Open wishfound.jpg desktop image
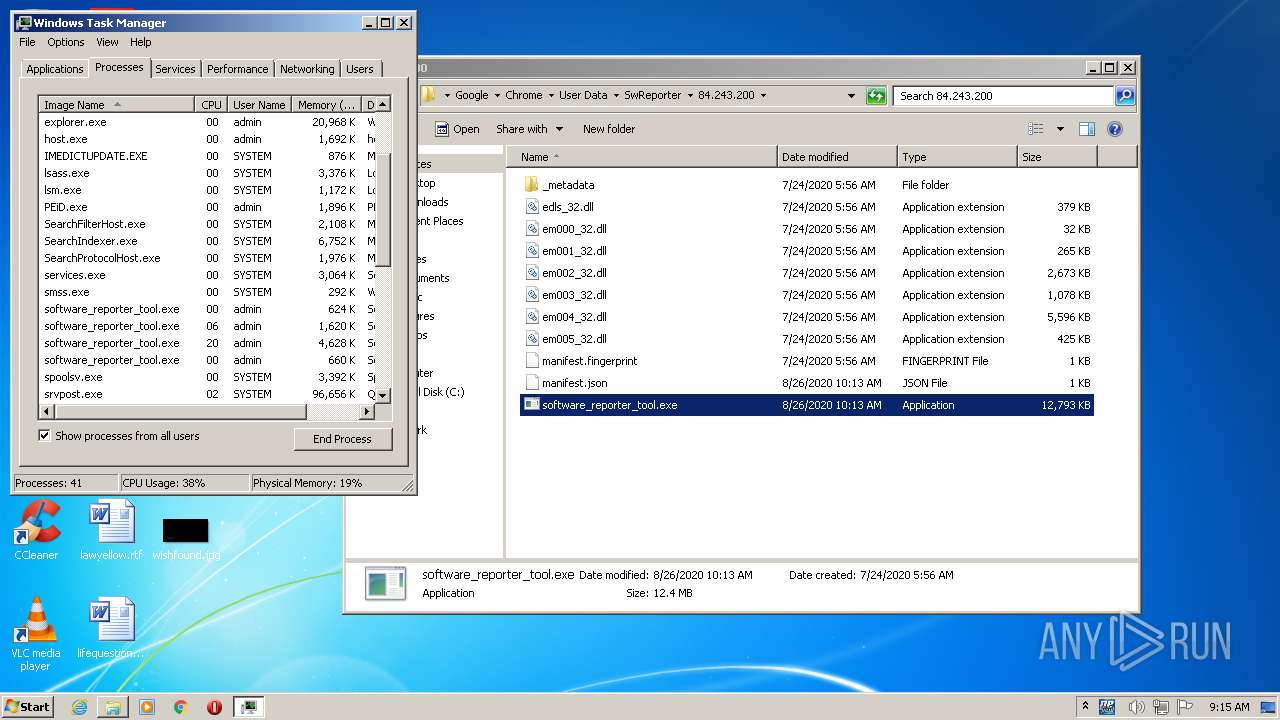Viewport: 1280px width, 720px height. pos(186,540)
